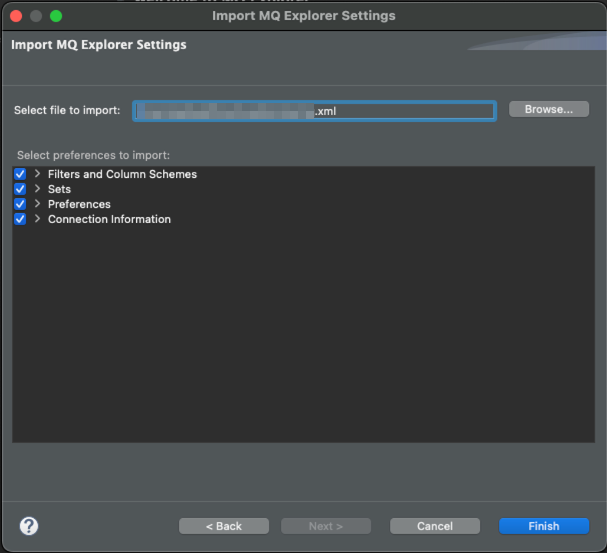Viewport: 607px width, 553px height.
Task: Select the Filters and Column Schemes row
Action: [122, 174]
